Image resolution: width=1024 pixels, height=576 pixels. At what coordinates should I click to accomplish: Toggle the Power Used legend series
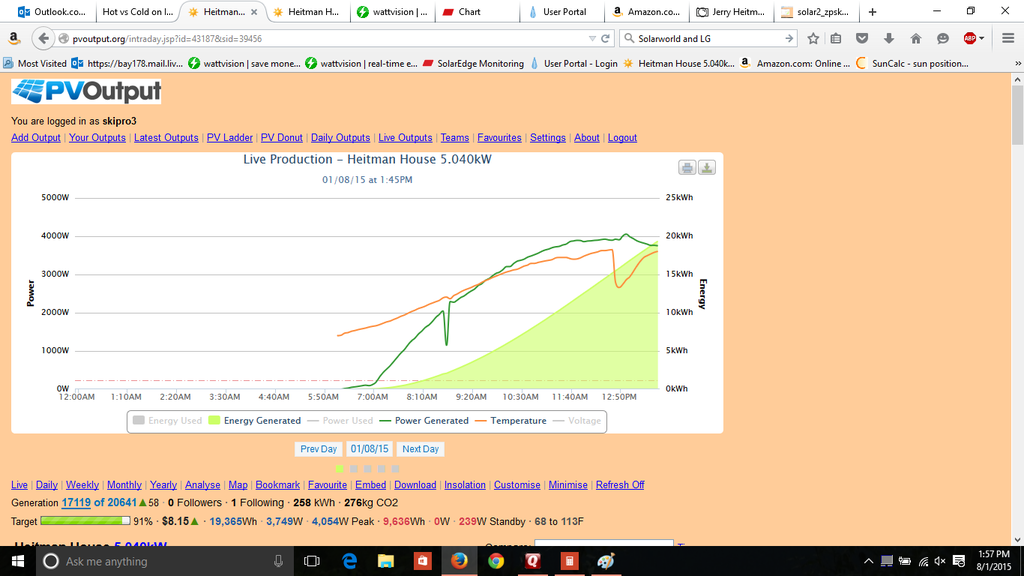coord(340,421)
